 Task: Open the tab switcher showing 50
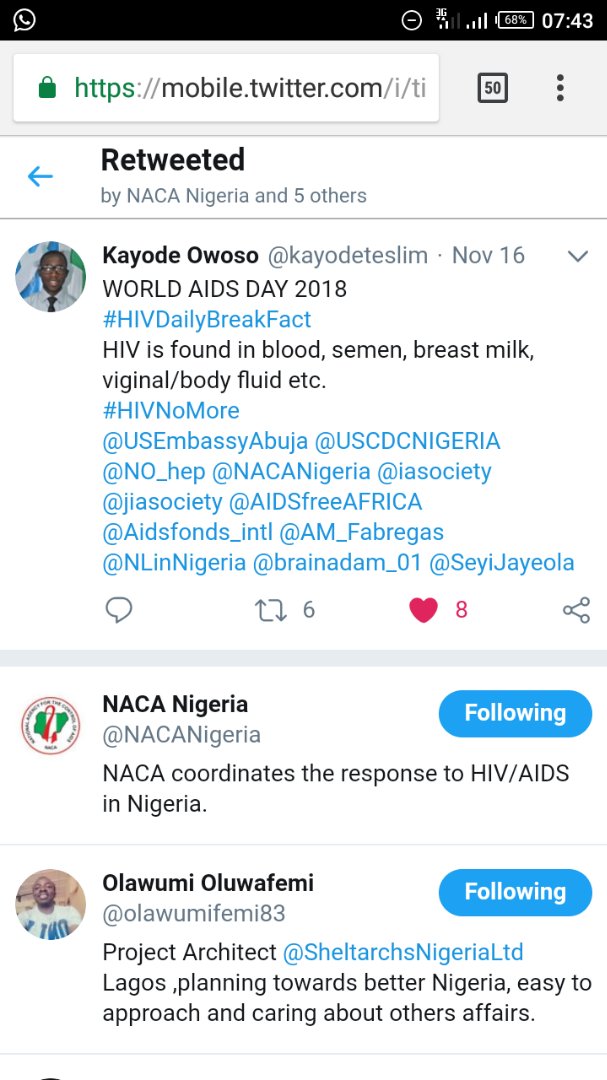click(491, 88)
